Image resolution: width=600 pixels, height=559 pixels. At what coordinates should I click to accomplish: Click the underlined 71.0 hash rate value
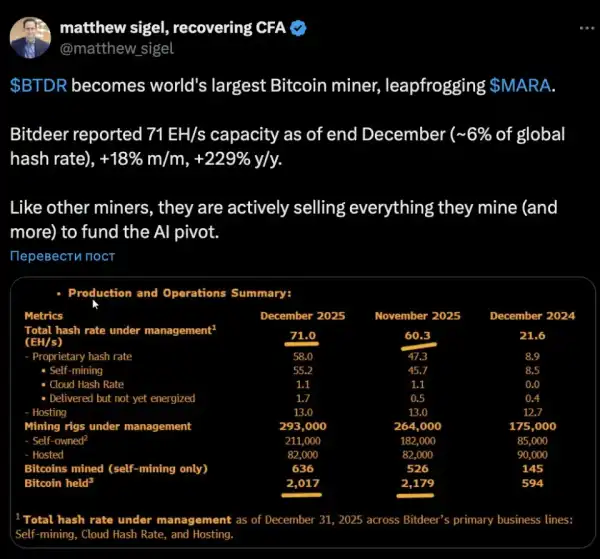[302, 336]
